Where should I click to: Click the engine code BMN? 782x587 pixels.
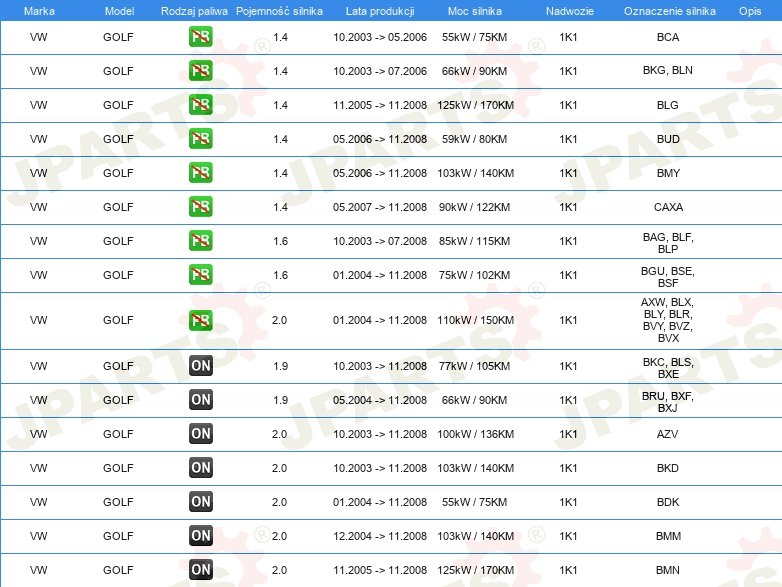point(668,570)
